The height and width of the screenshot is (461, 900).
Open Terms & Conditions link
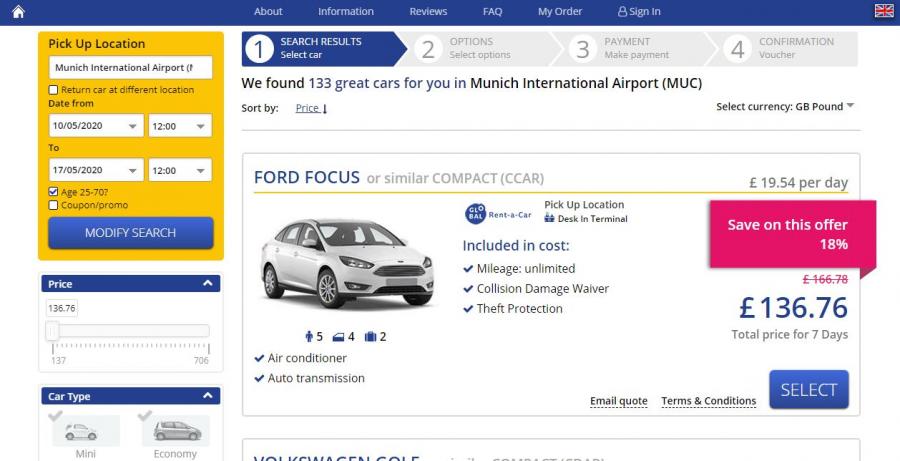[x=708, y=401]
